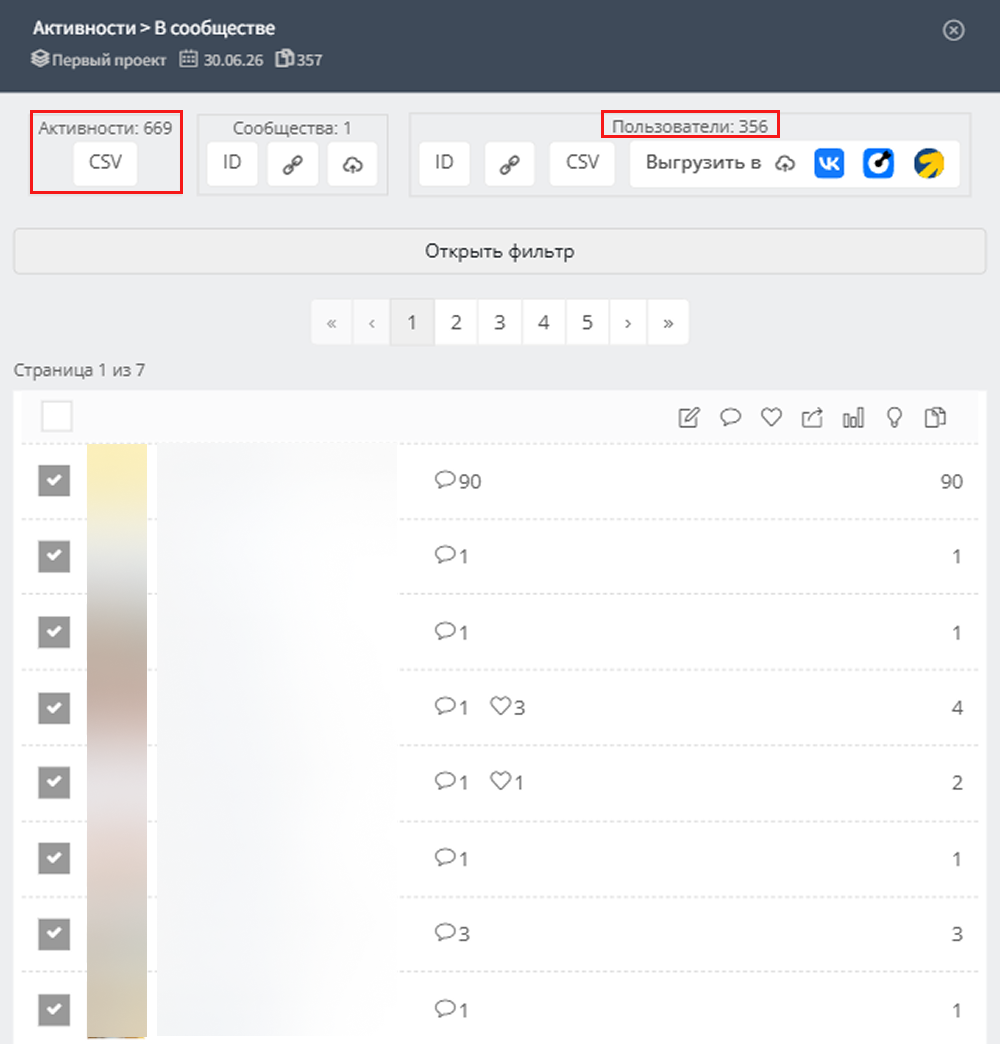Screen dimensions: 1000x1044
Task: Click the yellow arrow export service icon
Action: 929,164
